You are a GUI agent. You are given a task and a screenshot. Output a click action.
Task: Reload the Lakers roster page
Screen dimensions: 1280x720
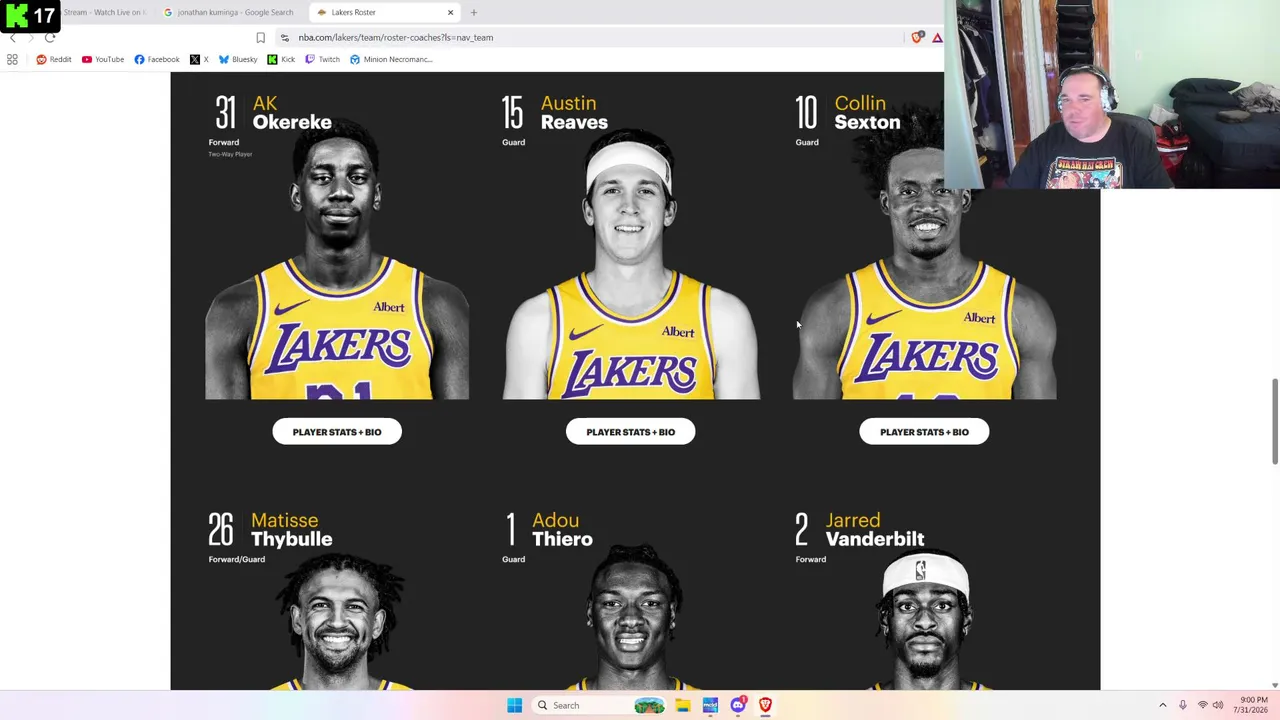[50, 37]
